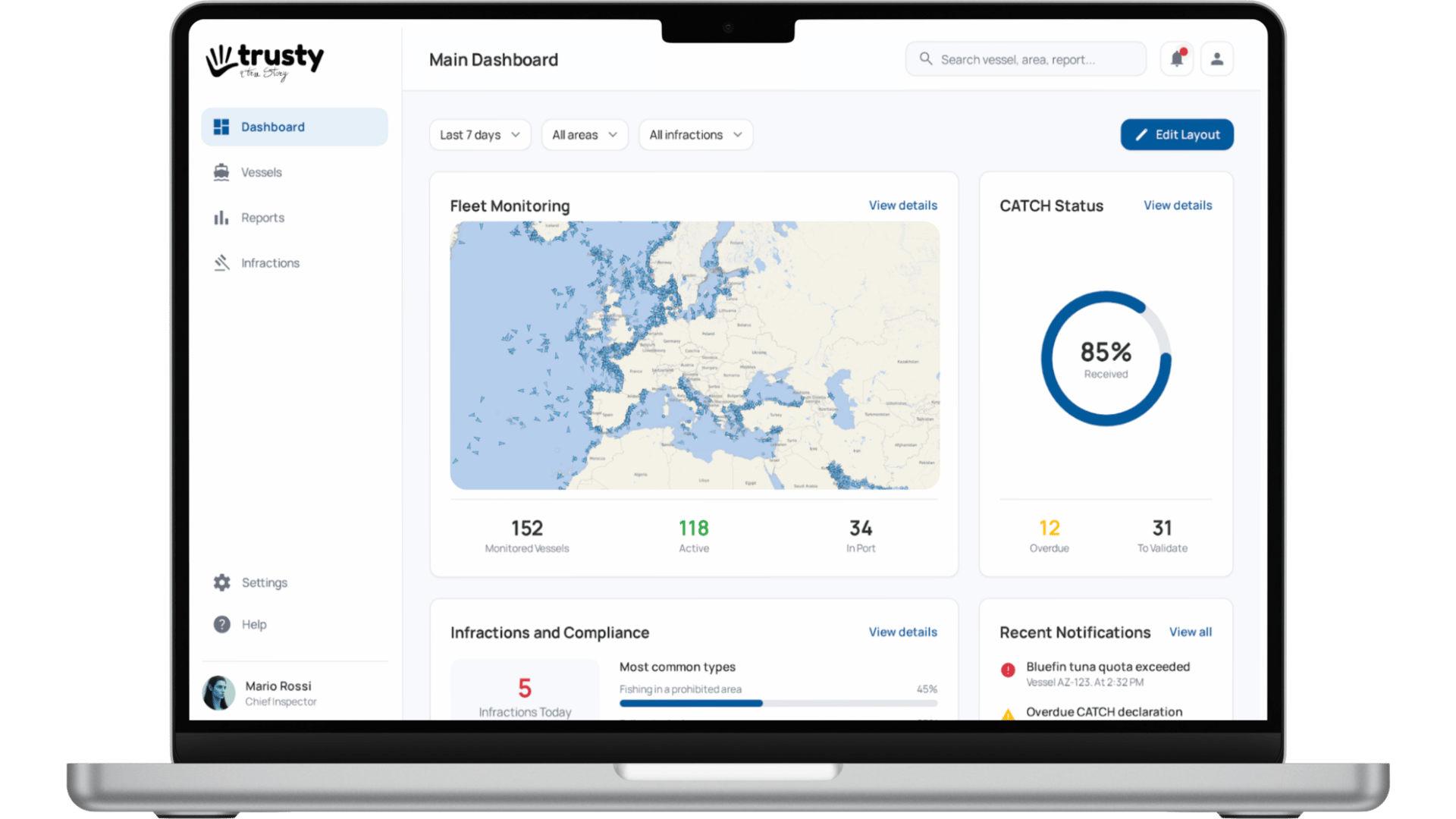Open notifications via the bell icon
The image size is (1456, 819).
pyautogui.click(x=1176, y=58)
